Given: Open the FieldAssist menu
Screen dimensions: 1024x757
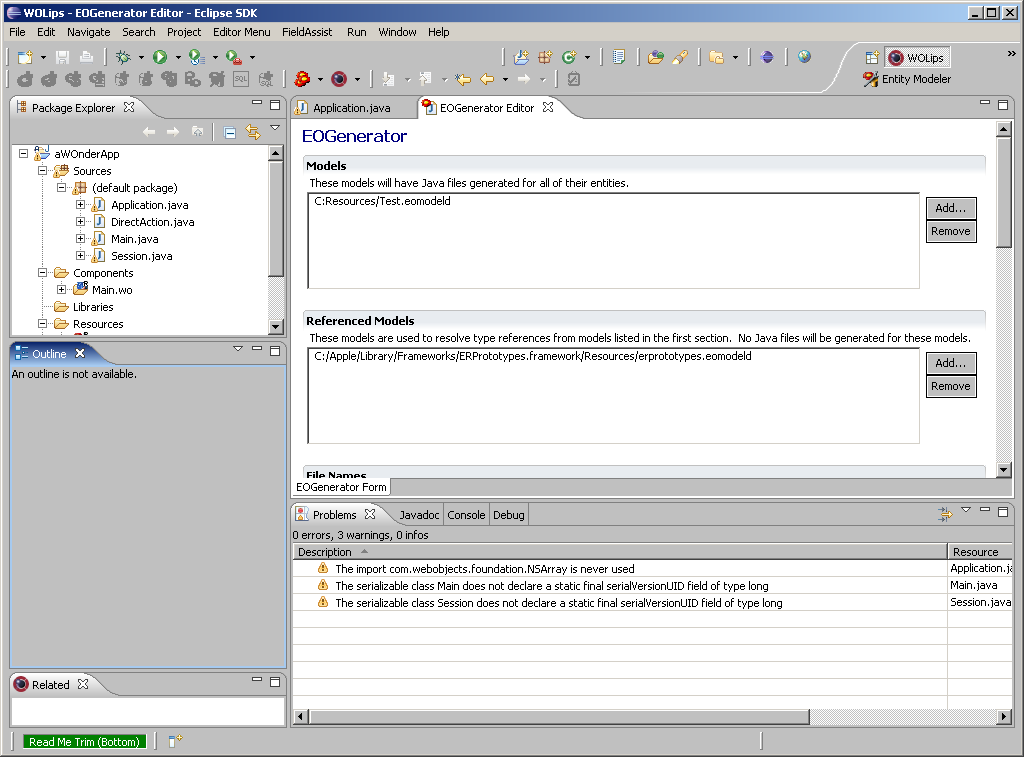Looking at the screenshot, I should [x=307, y=32].
